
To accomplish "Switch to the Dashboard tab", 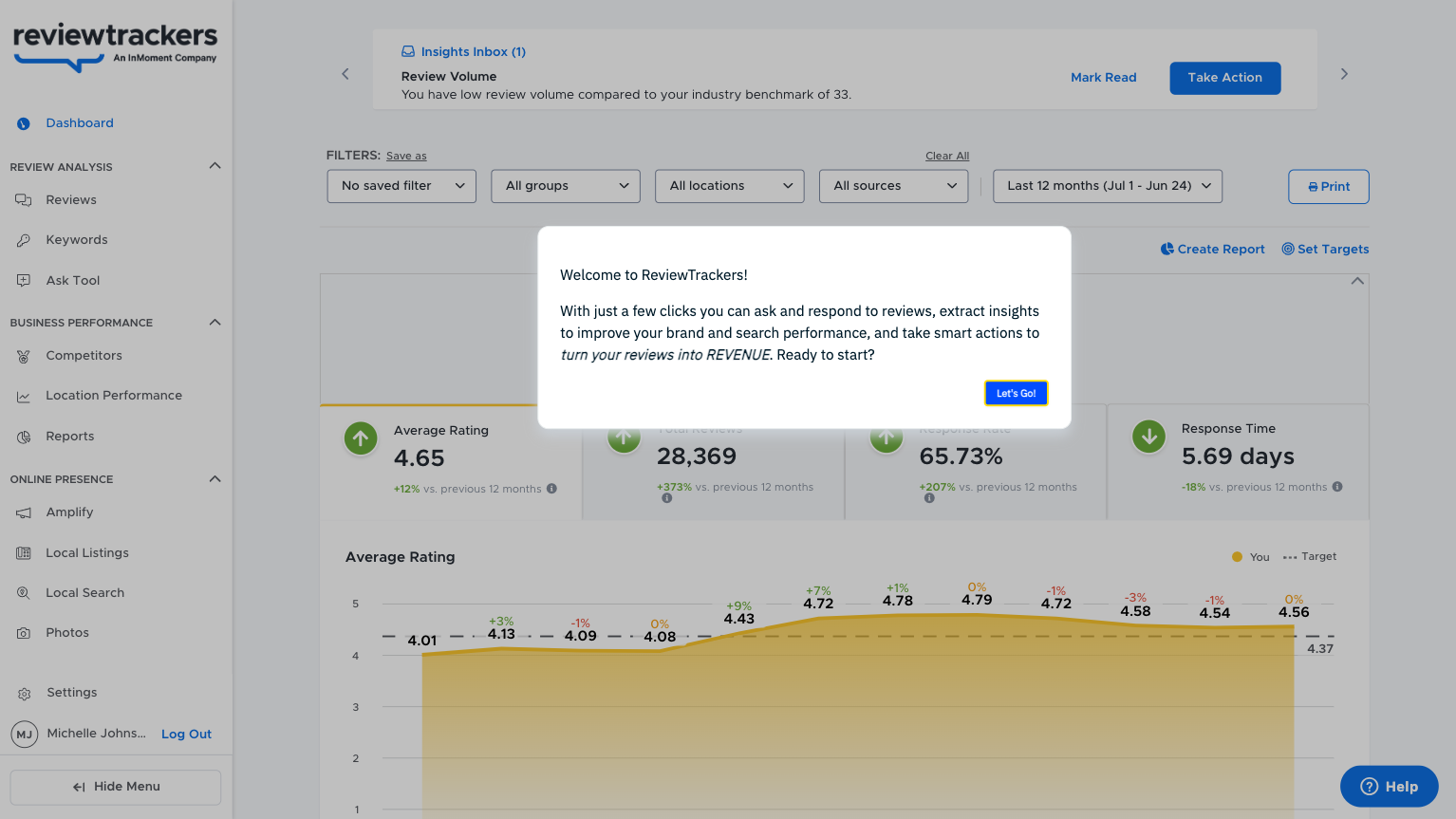I will point(79,122).
